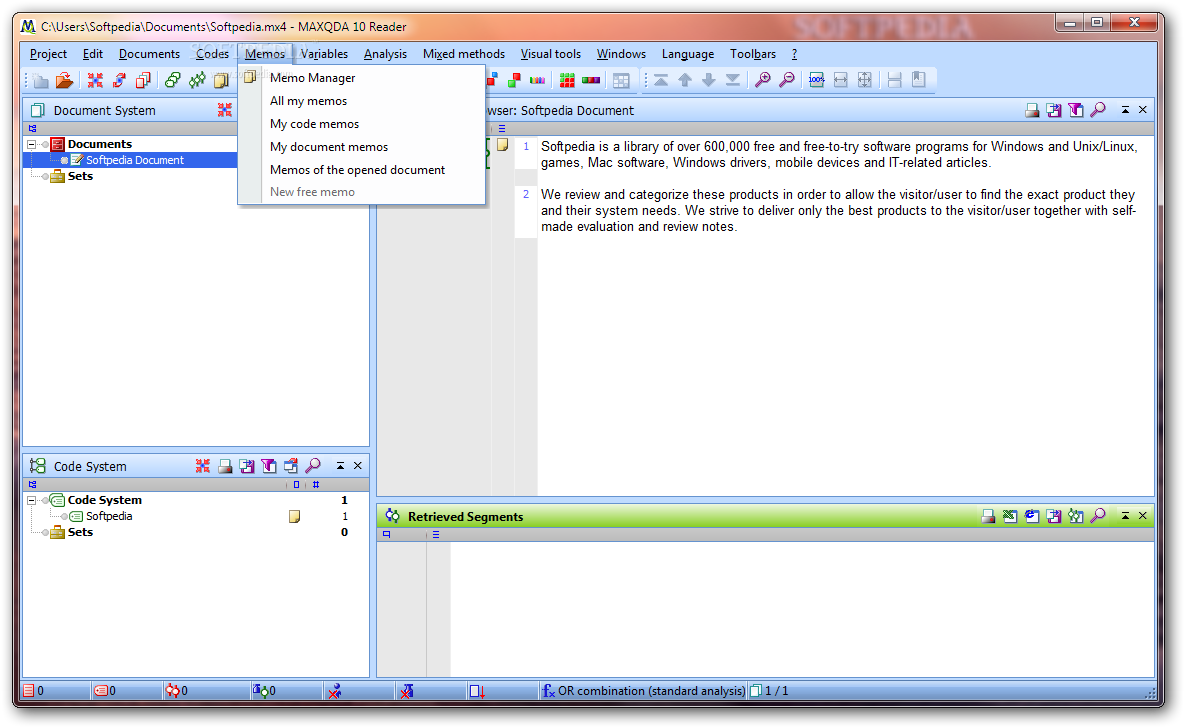Click the colored bars Codeline toolbar icon
Image resolution: width=1185 pixels, height=728 pixels.
coord(591,80)
